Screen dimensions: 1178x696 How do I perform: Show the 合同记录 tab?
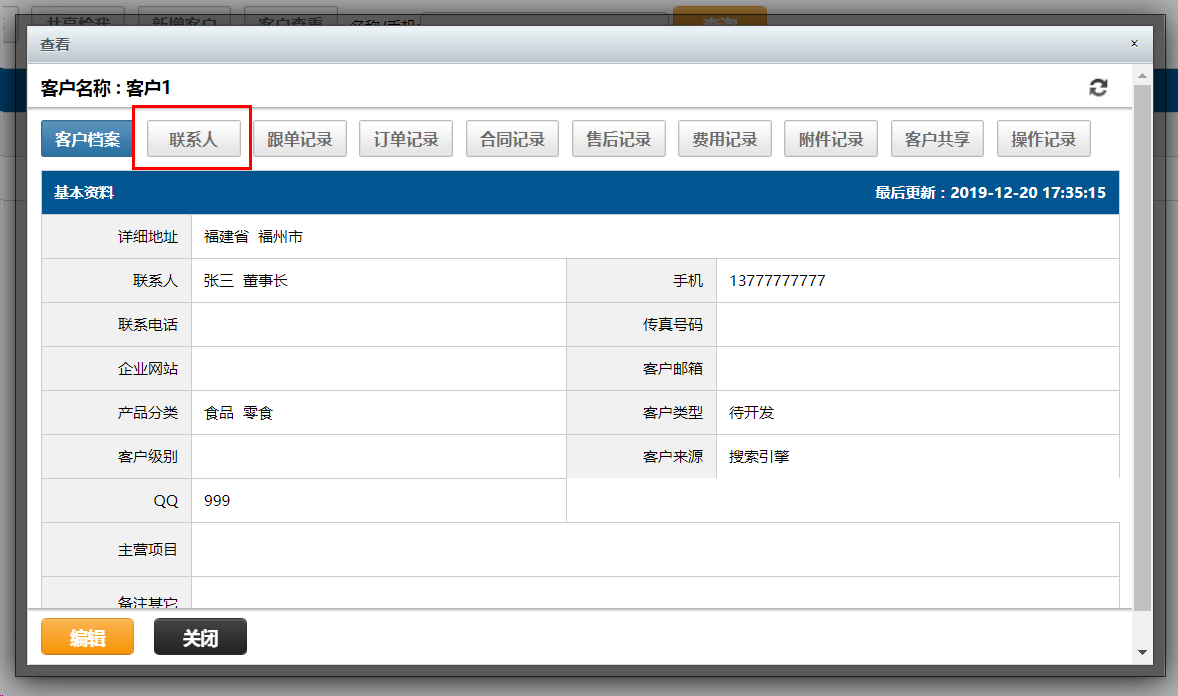[x=512, y=139]
